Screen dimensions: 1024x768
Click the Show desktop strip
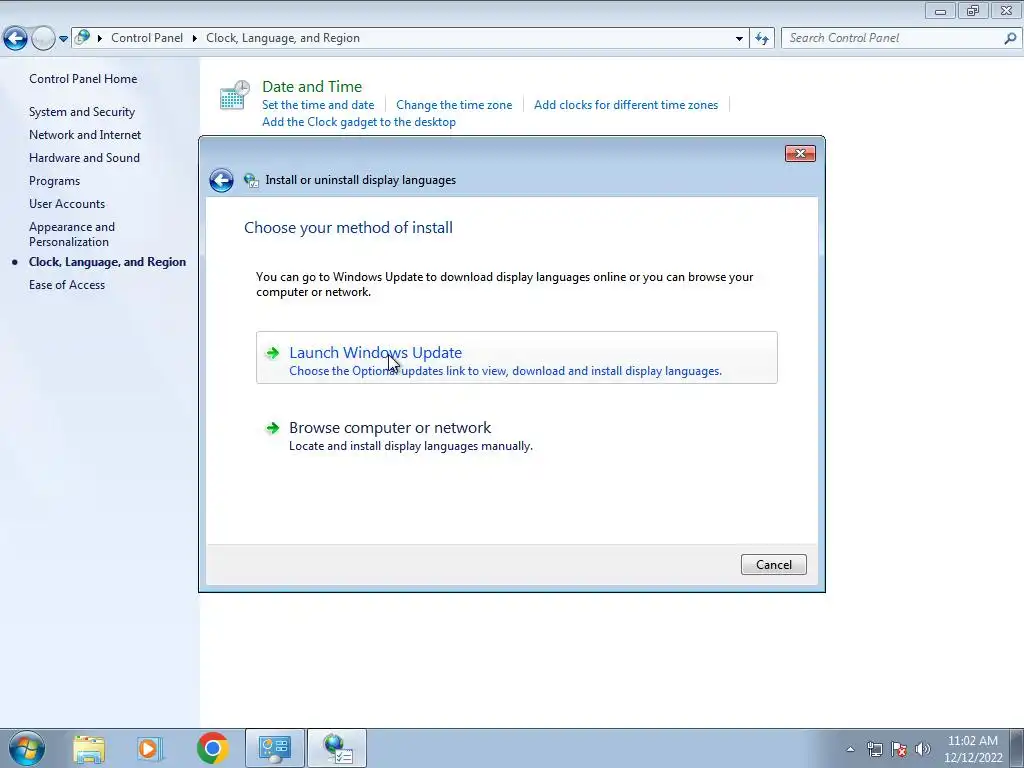pyautogui.click(x=1016, y=748)
